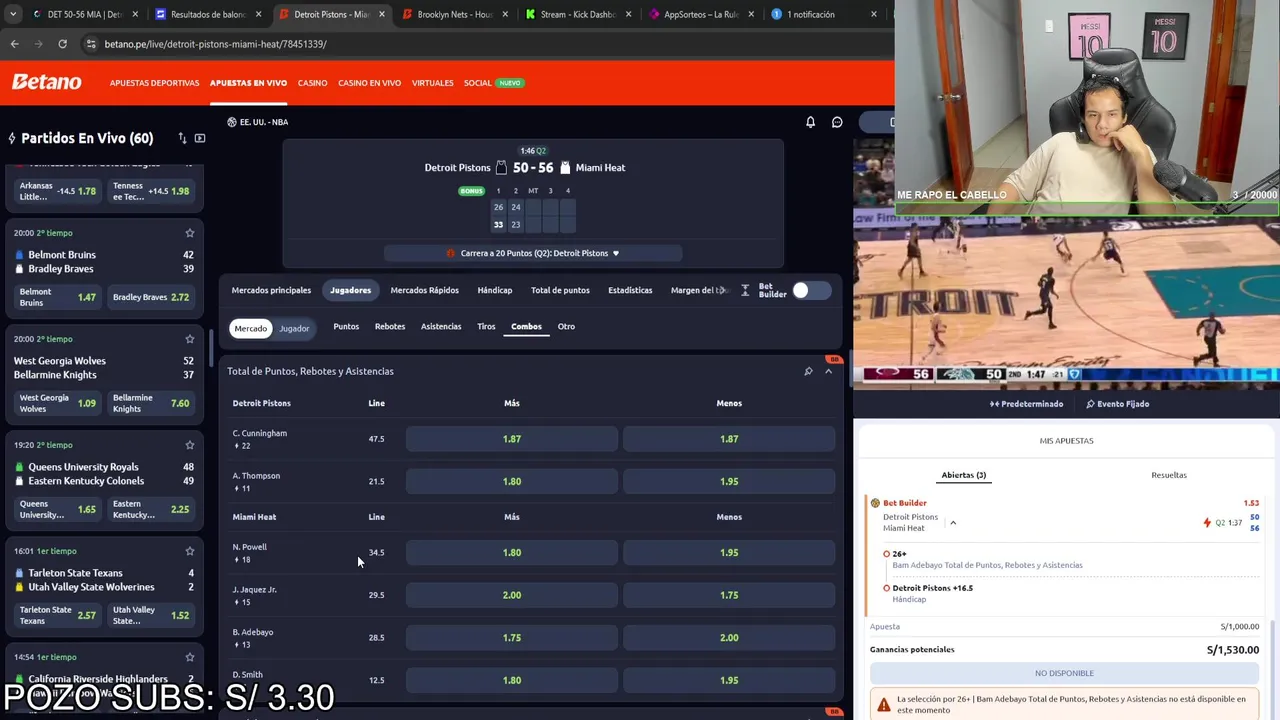Favorite the West Georgia Wolves match star
The height and width of the screenshot is (720, 1280).
(x=189, y=339)
